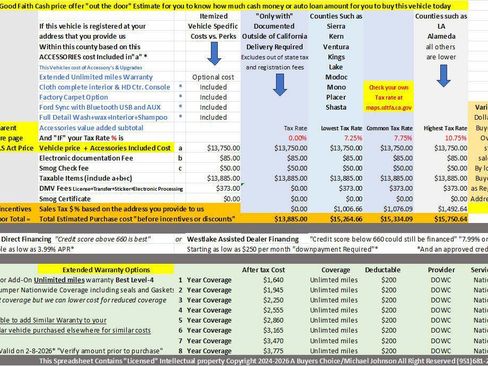Click the DOWC provider for 1 Year Coverage
Viewport: 488px width, 366px height.
pyautogui.click(x=441, y=280)
